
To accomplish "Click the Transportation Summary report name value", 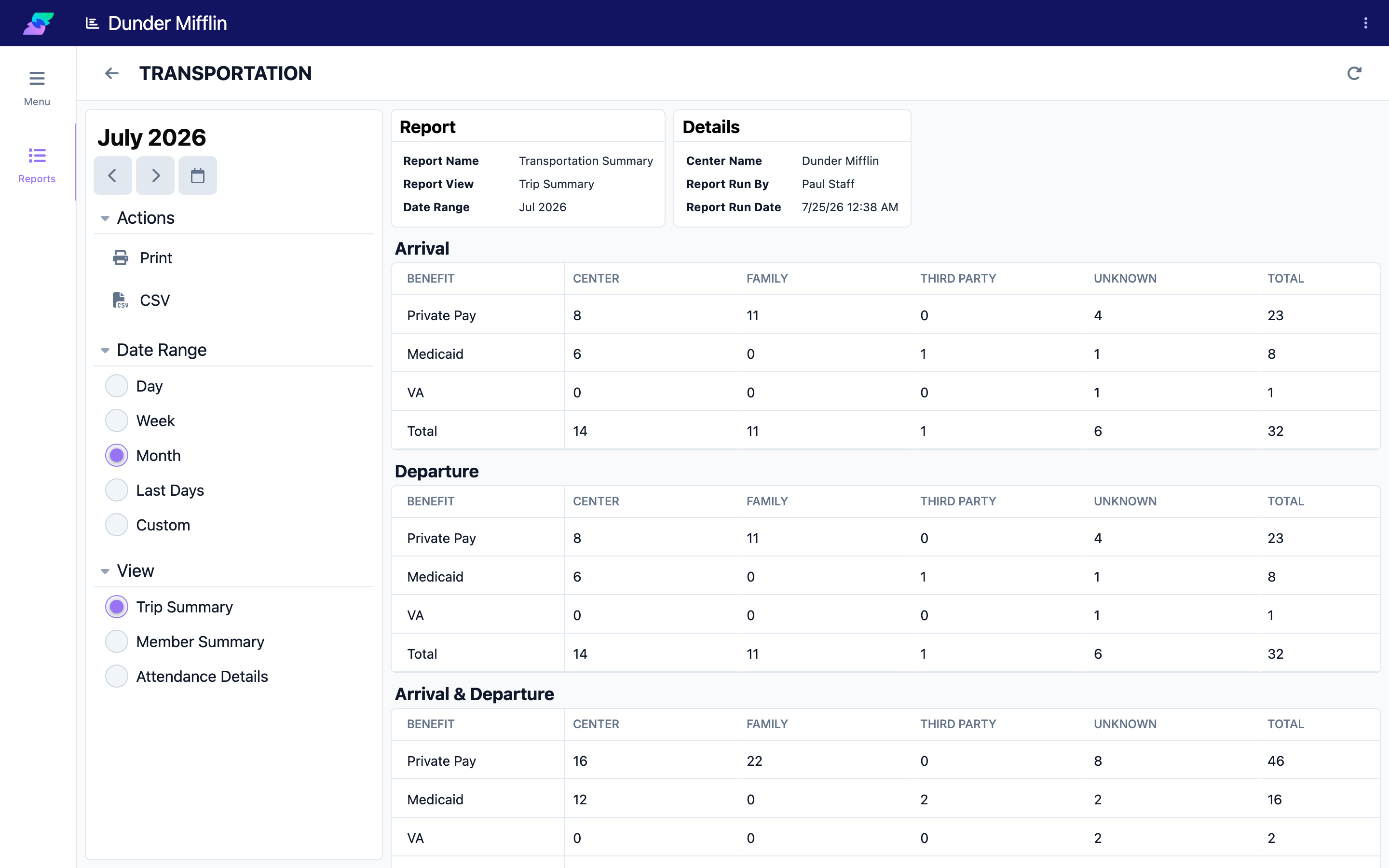I will 586,161.
